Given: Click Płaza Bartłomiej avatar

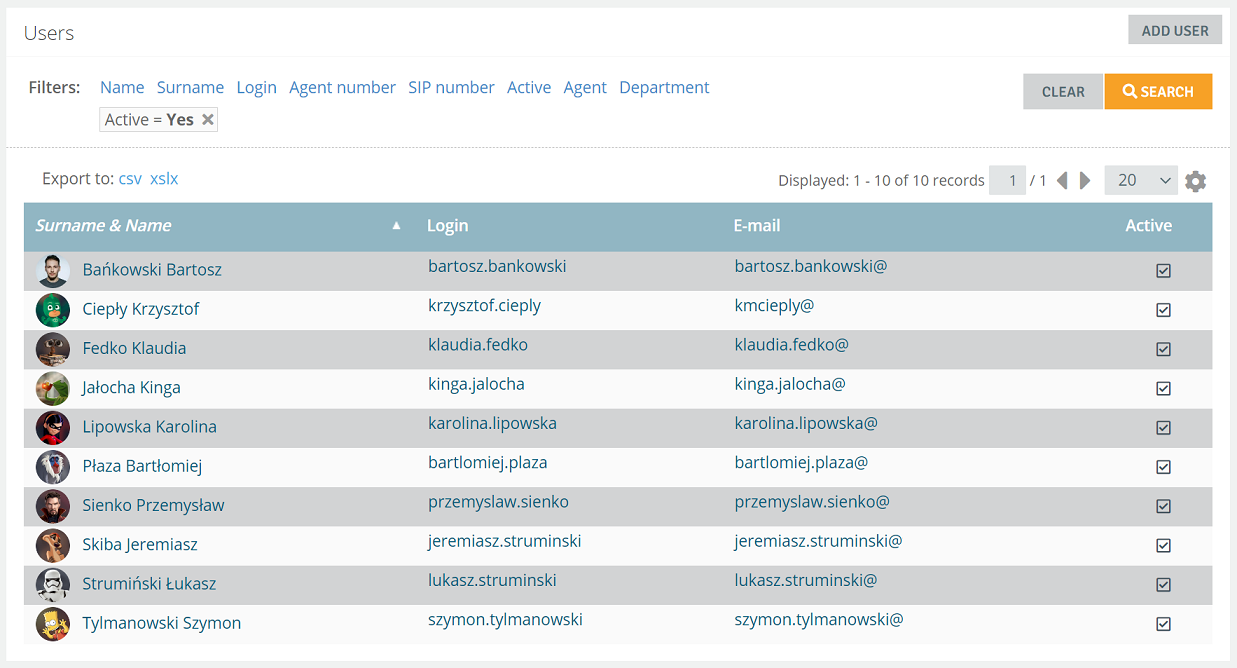Looking at the screenshot, I should [53, 467].
